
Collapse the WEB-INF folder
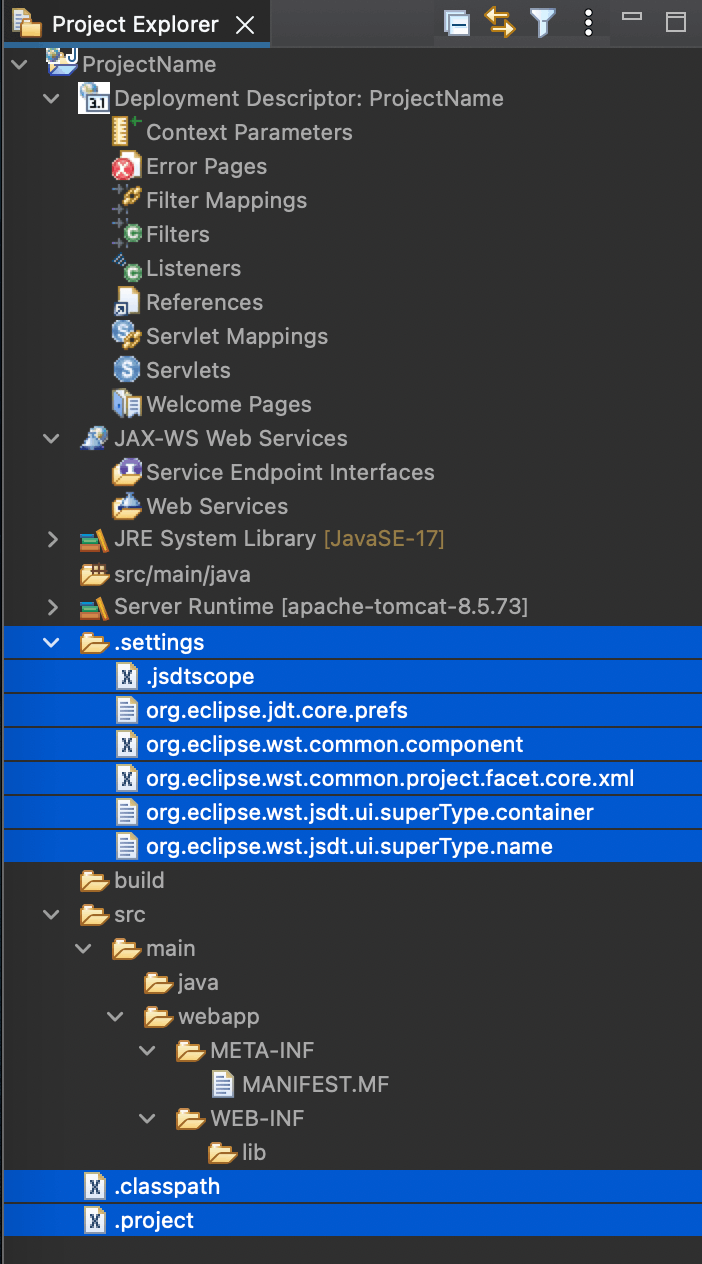(148, 1118)
